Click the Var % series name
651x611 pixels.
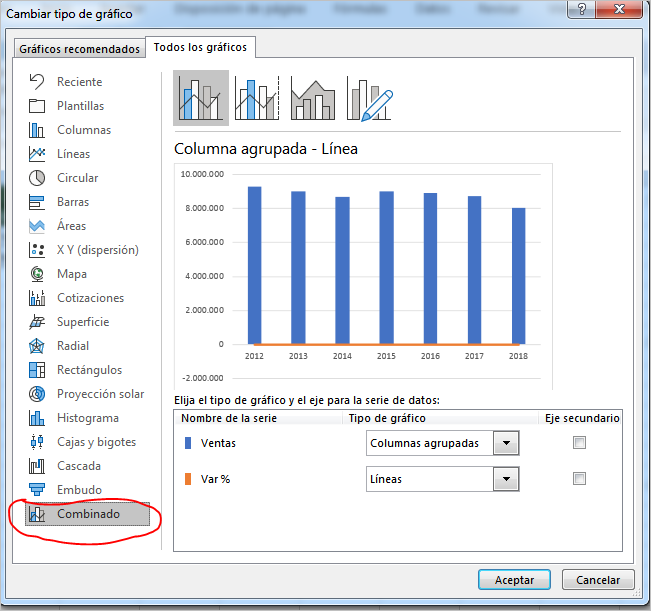[215, 479]
